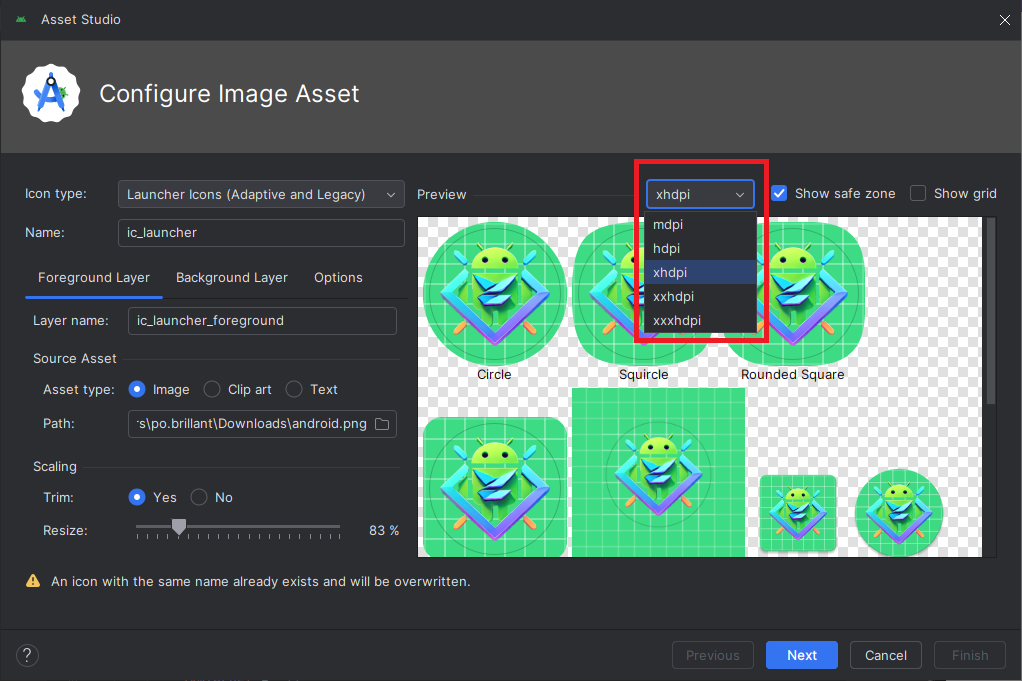Click the small legacy square icon preview
The image size is (1022, 681).
click(x=798, y=513)
